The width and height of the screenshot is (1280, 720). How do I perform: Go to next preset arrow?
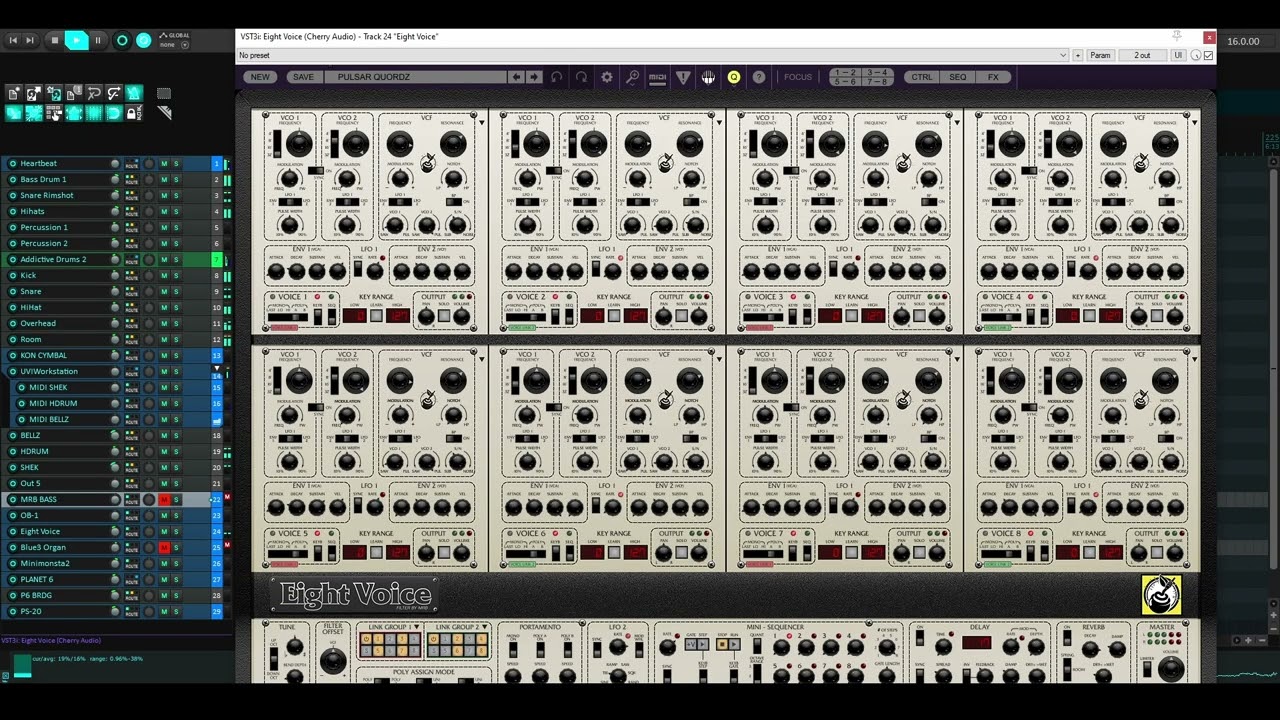tap(534, 77)
